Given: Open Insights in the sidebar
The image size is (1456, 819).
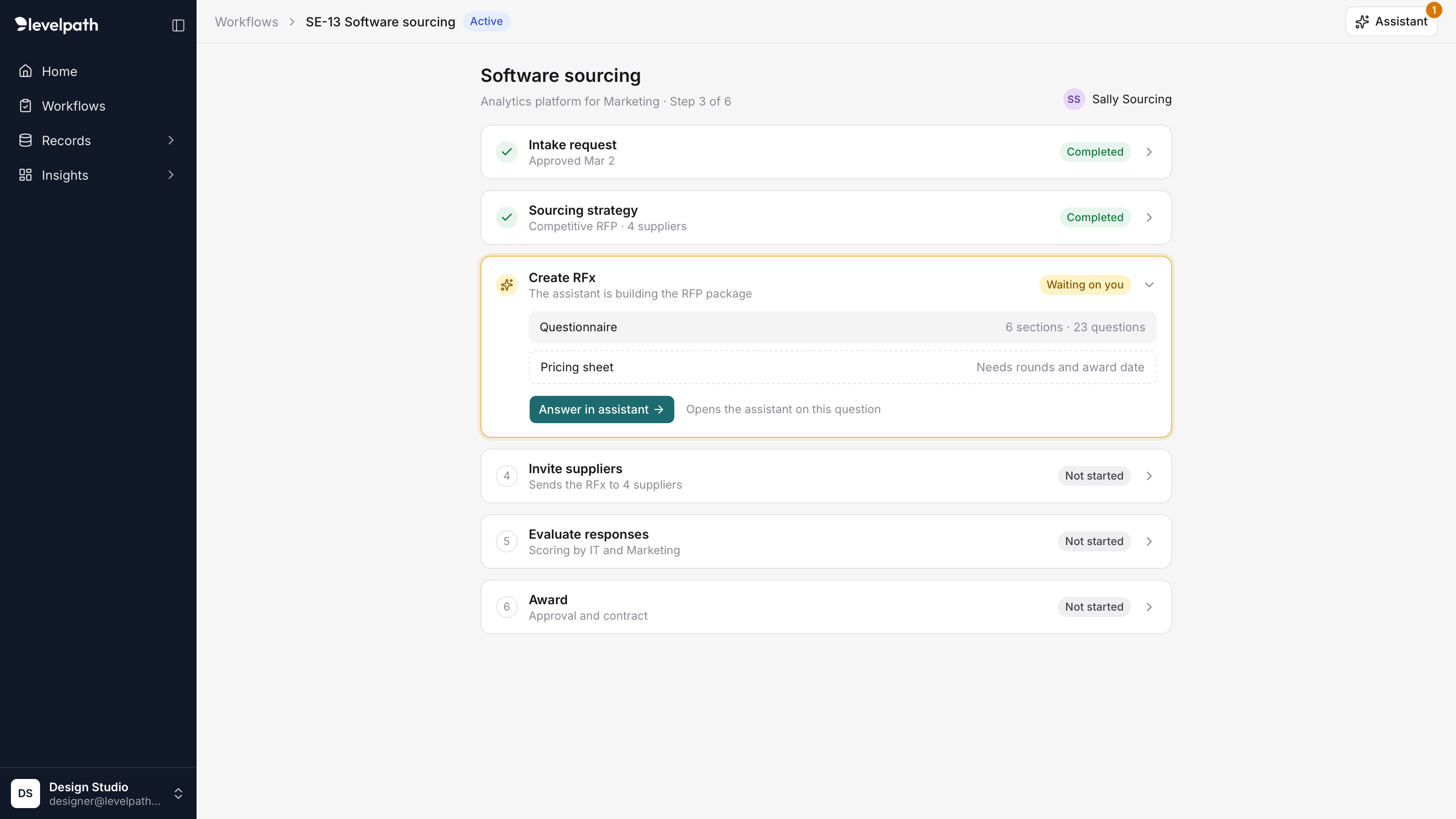Looking at the screenshot, I should [98, 175].
